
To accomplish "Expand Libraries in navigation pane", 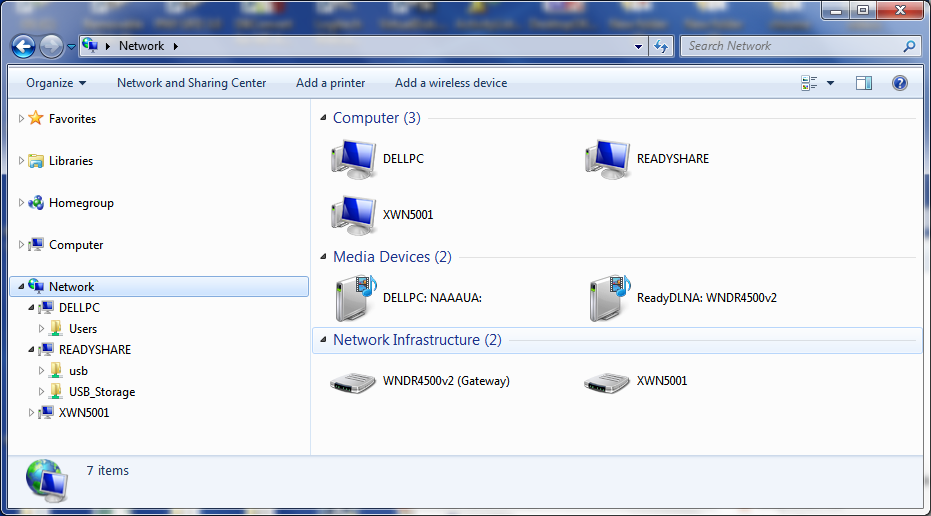I will pos(21,161).
